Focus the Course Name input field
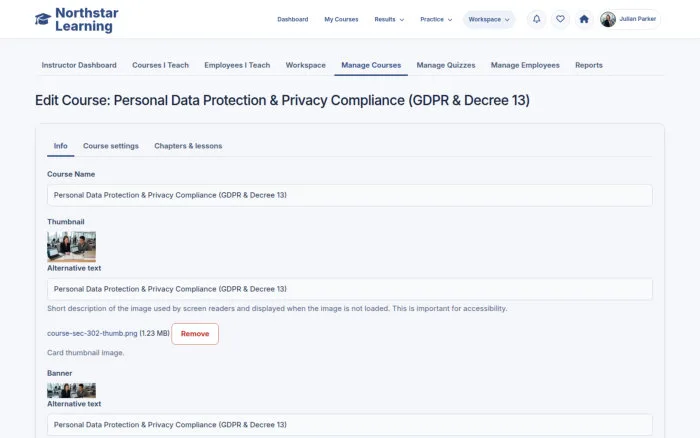Image resolution: width=700 pixels, height=438 pixels. point(350,195)
